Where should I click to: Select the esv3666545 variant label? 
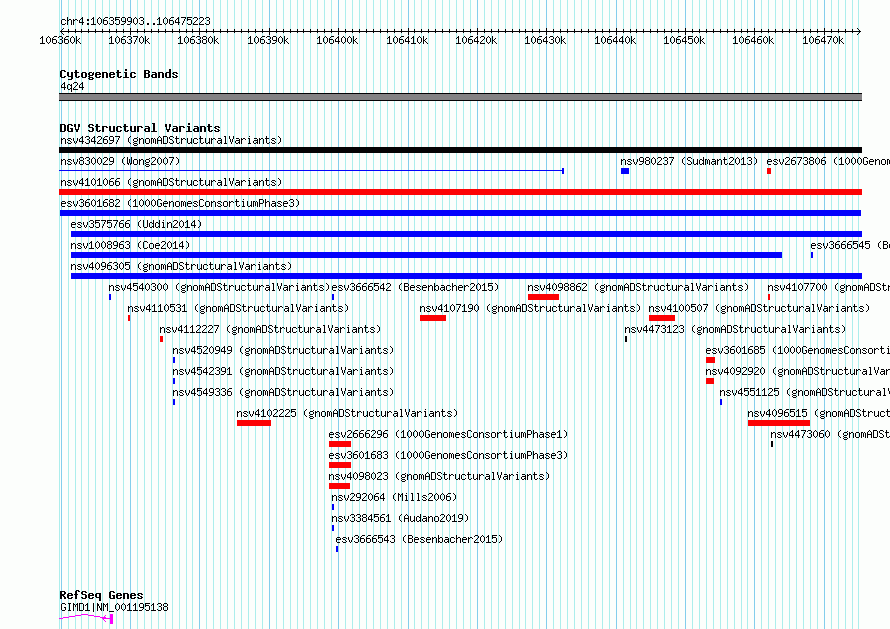point(850,245)
